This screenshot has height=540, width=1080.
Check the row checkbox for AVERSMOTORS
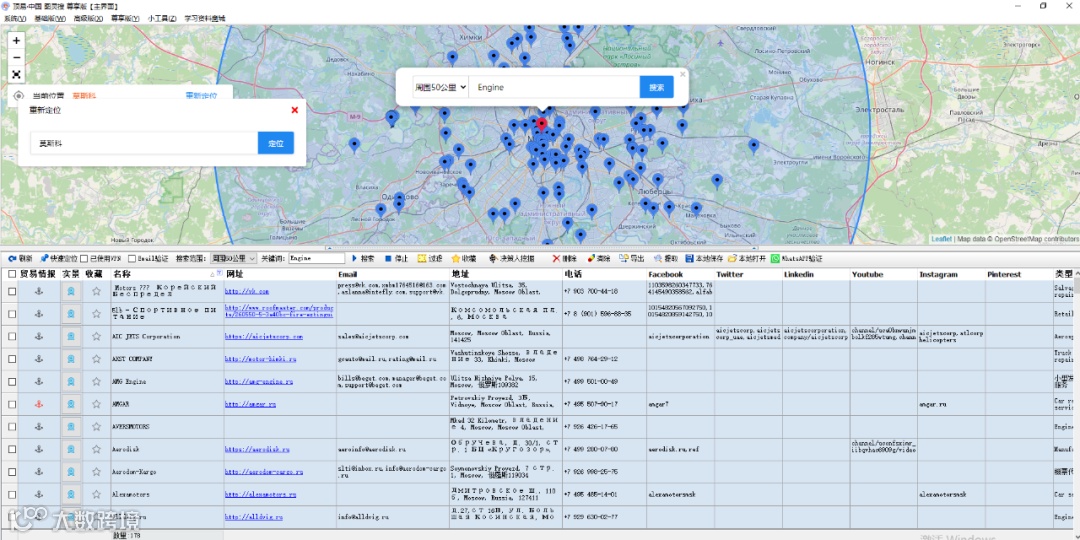[12, 426]
